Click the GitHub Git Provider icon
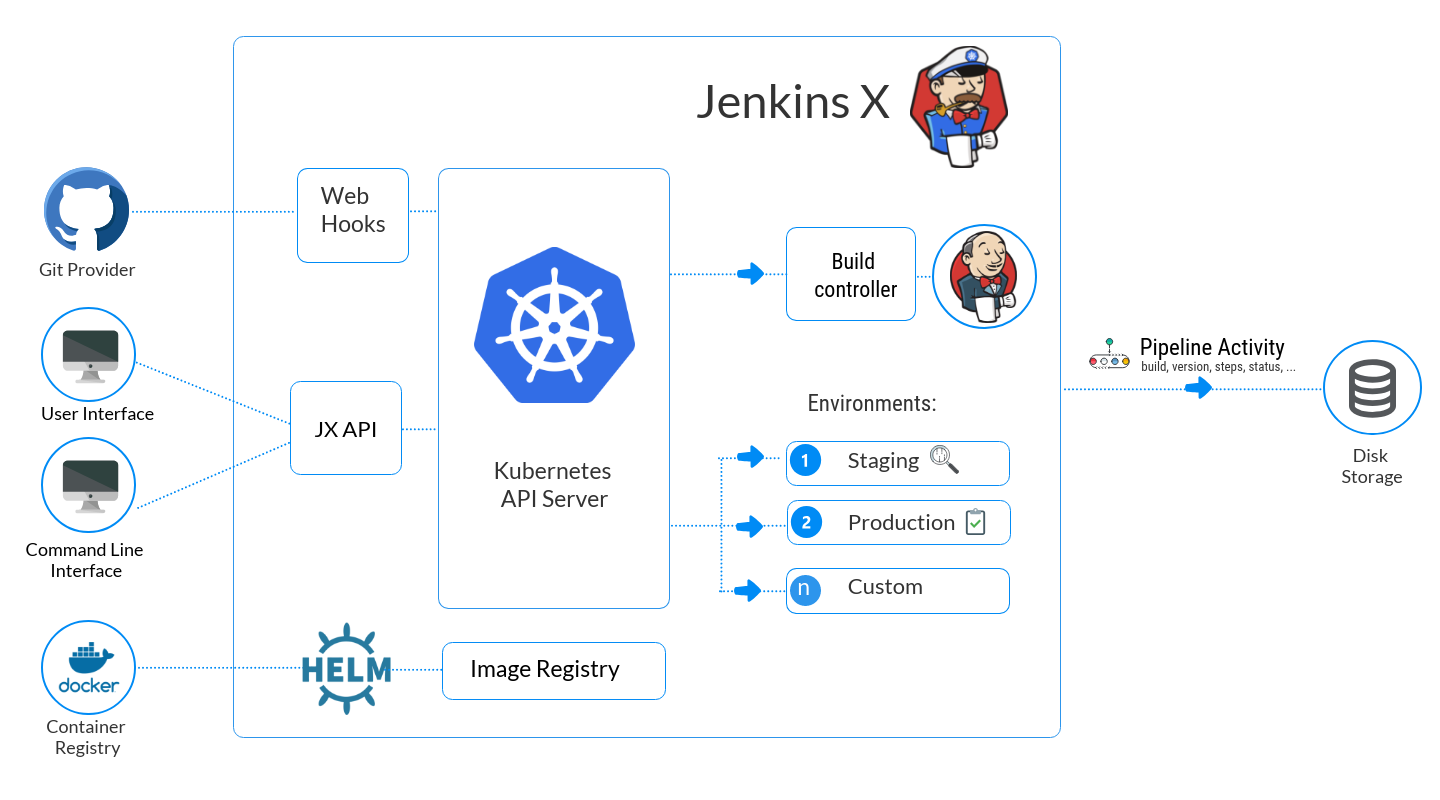 pyautogui.click(x=86, y=210)
